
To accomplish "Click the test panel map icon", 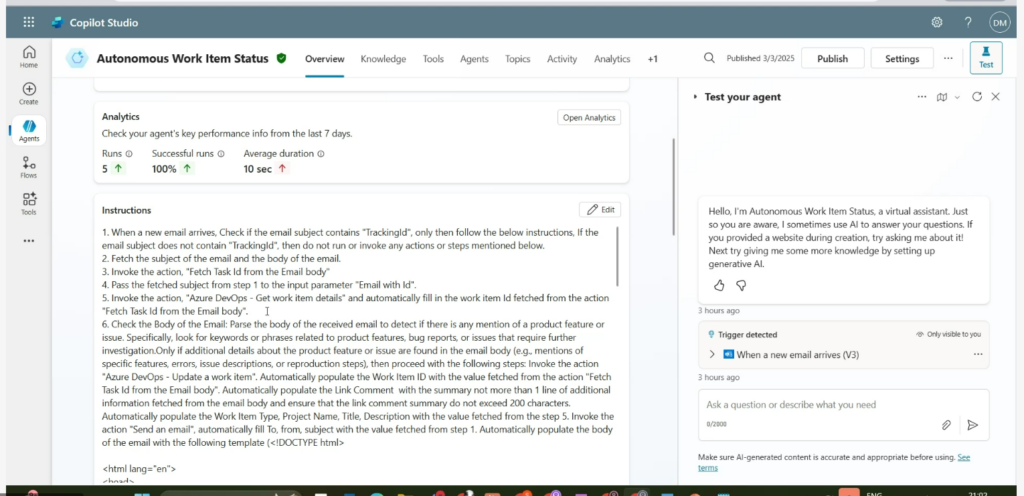I will point(941,97).
